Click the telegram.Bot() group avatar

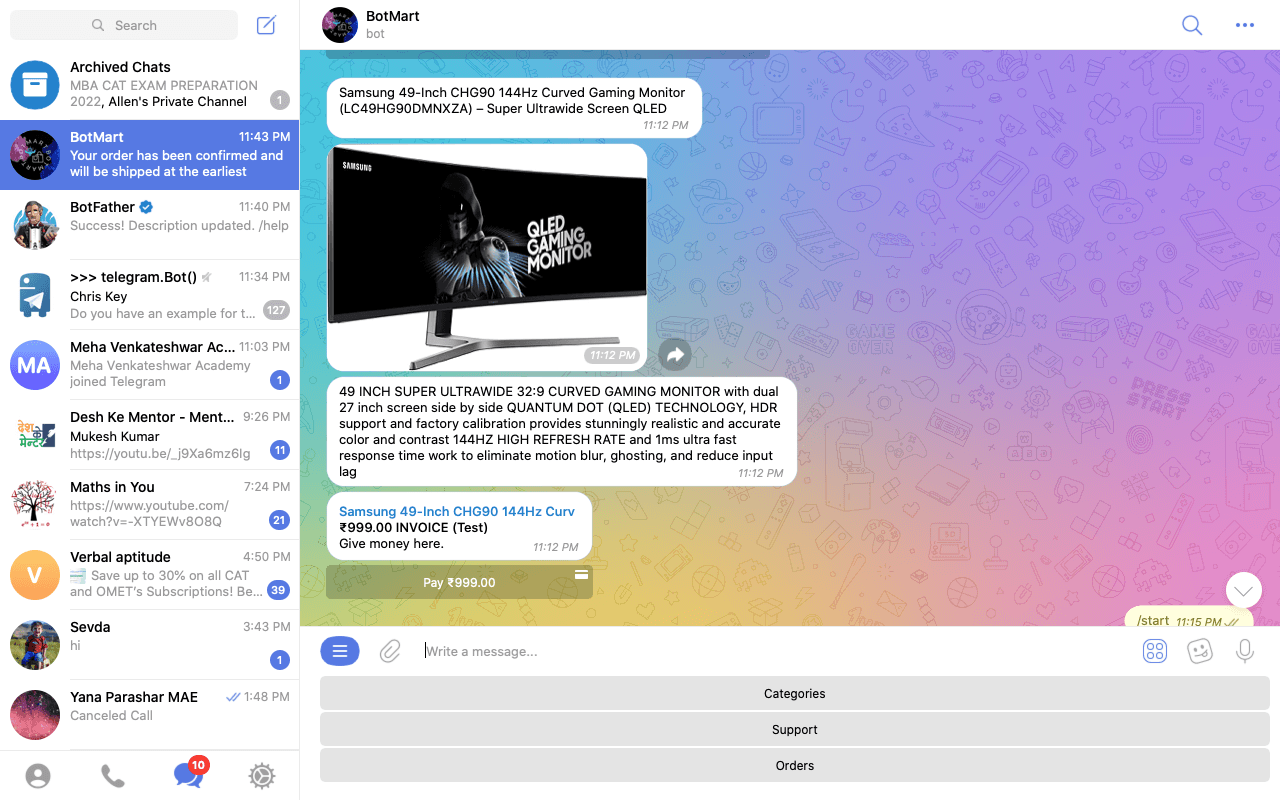[x=35, y=295]
